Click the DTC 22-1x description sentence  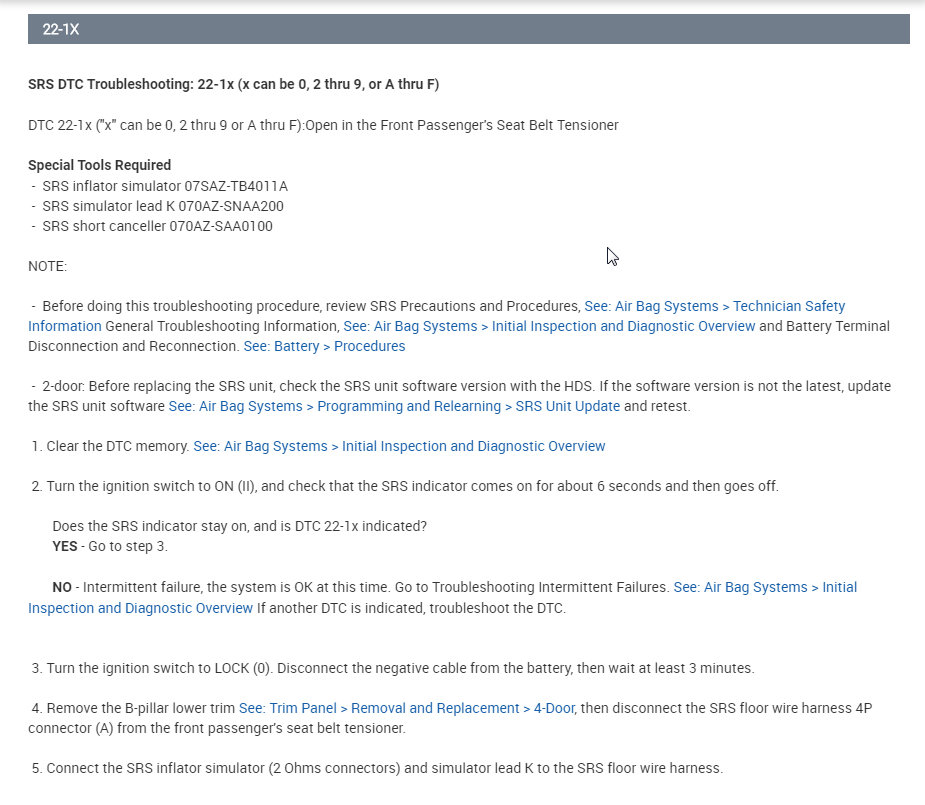click(323, 125)
